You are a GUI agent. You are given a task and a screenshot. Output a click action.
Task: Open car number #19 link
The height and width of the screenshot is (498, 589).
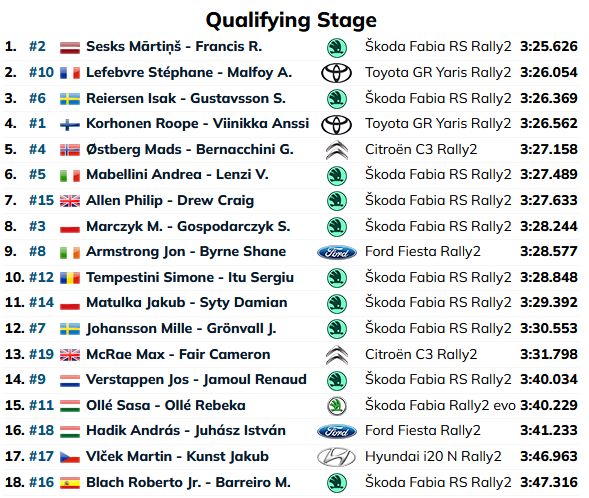tap(41, 354)
